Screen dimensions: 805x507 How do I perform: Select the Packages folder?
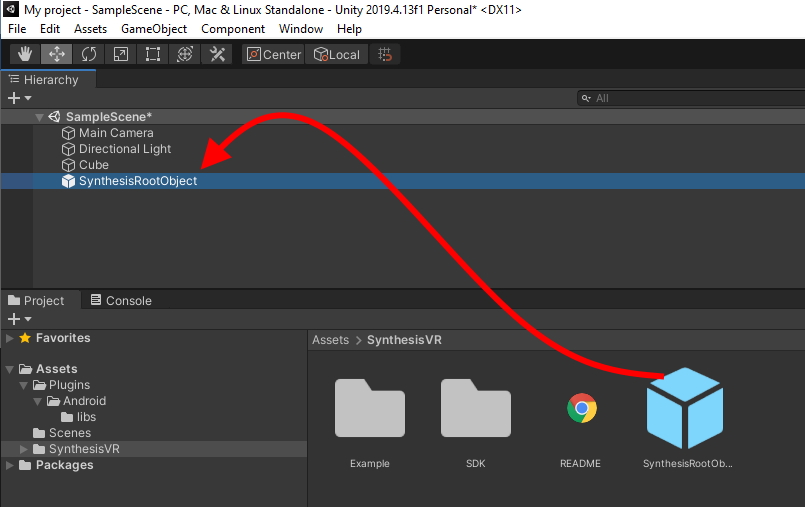click(x=64, y=465)
